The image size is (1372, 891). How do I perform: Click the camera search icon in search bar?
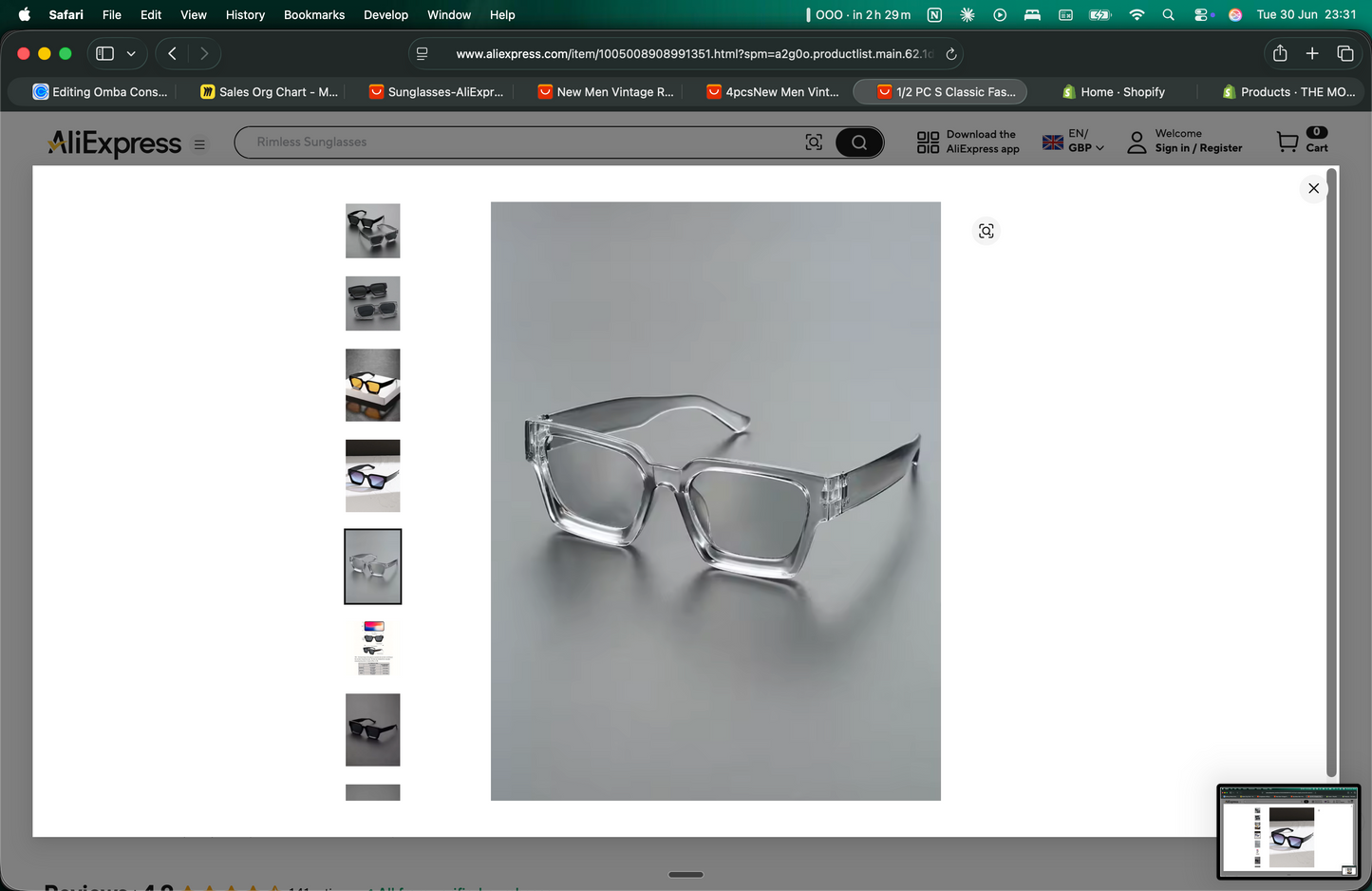click(814, 142)
